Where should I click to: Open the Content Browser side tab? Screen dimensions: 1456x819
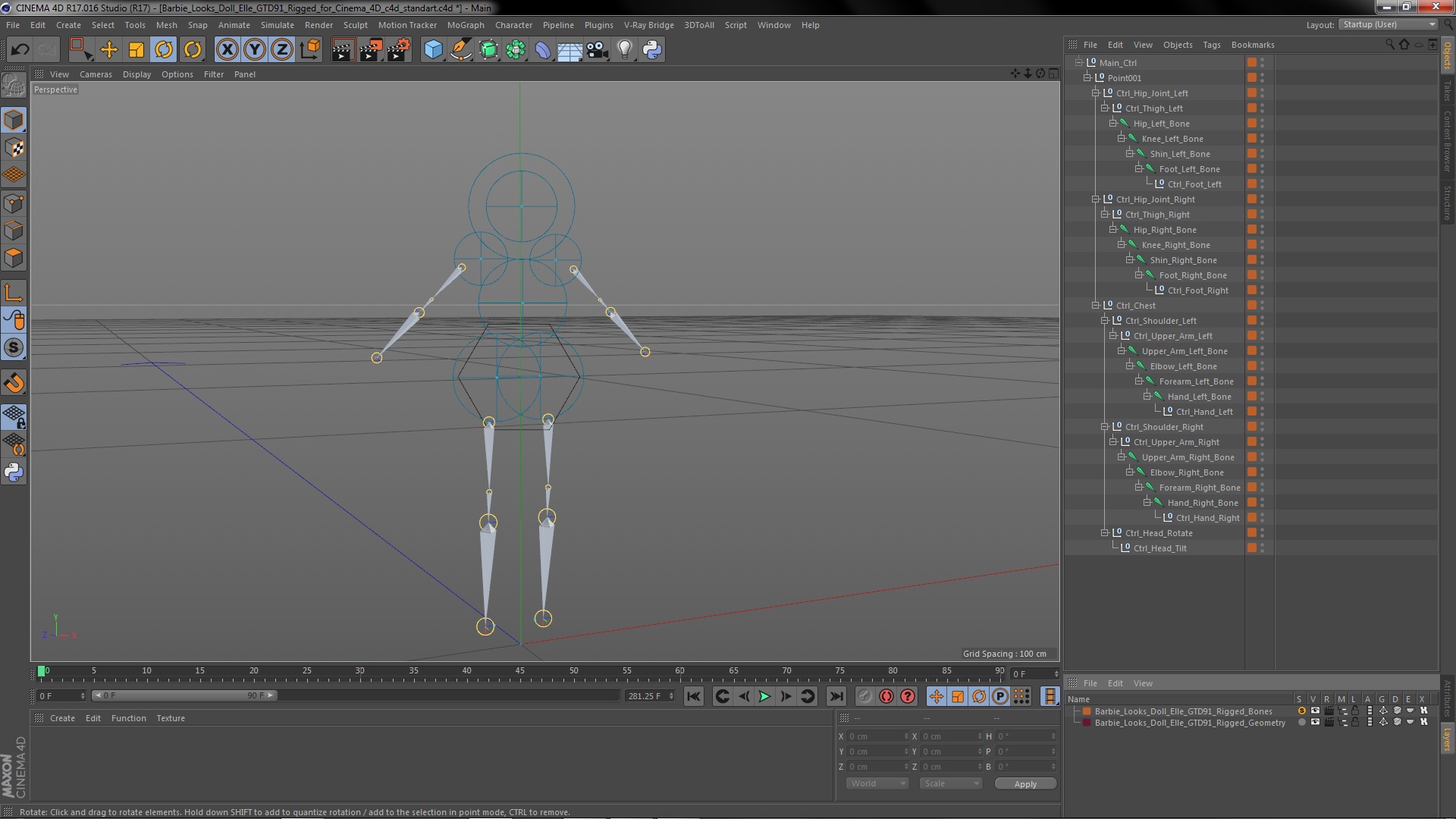pyautogui.click(x=1447, y=142)
